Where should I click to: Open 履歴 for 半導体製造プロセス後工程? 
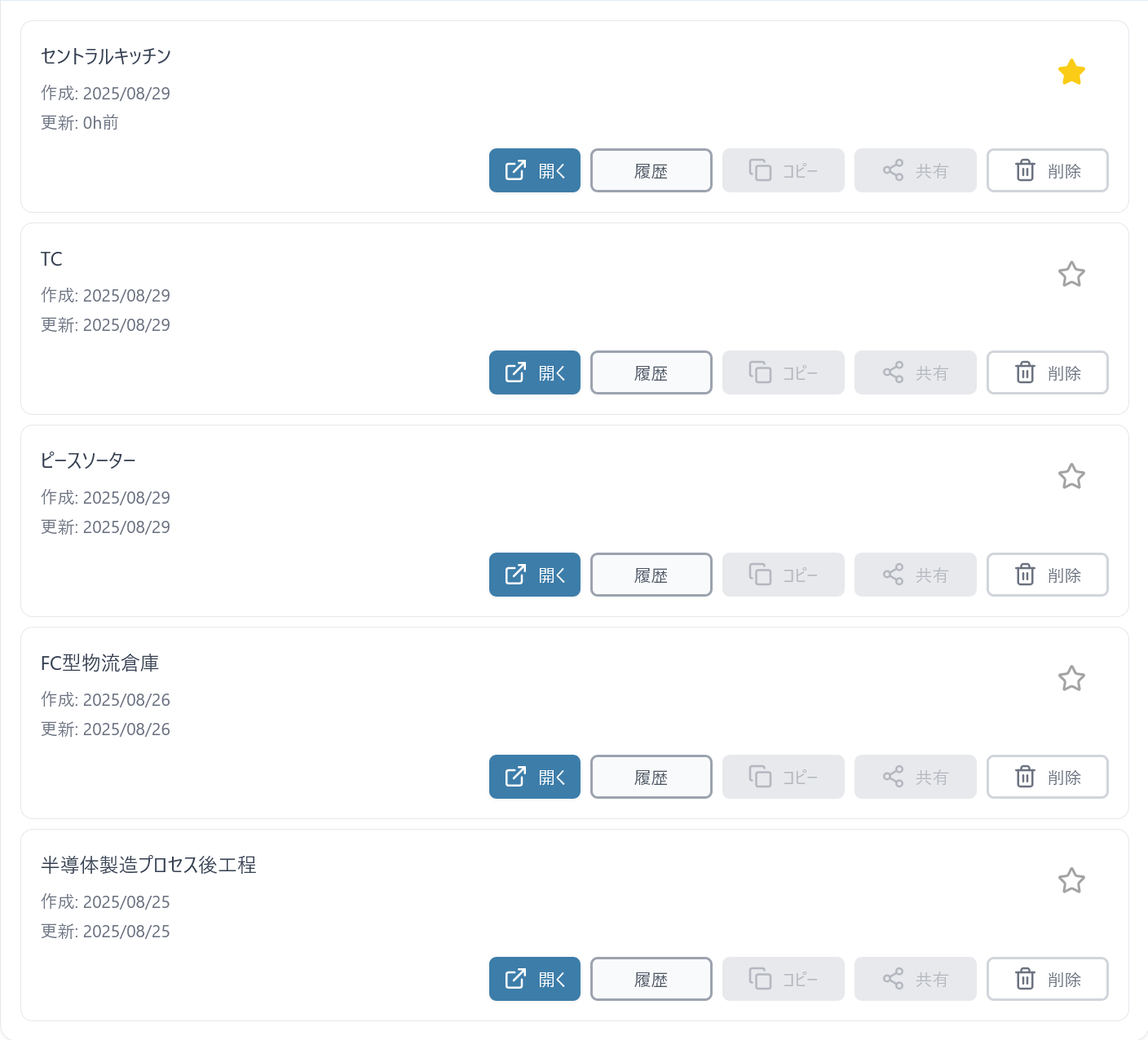(651, 979)
